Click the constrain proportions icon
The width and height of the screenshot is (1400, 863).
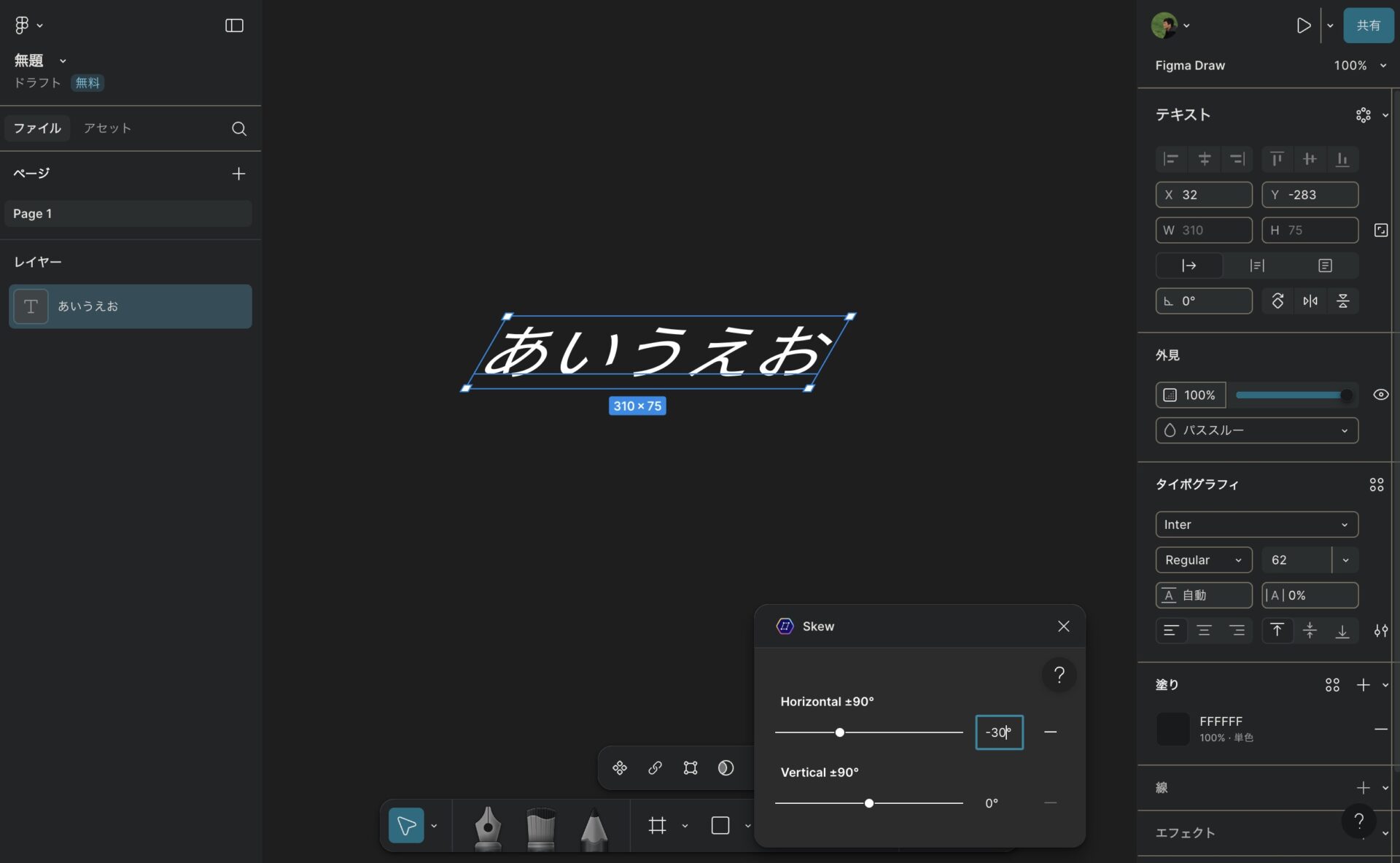point(1381,231)
